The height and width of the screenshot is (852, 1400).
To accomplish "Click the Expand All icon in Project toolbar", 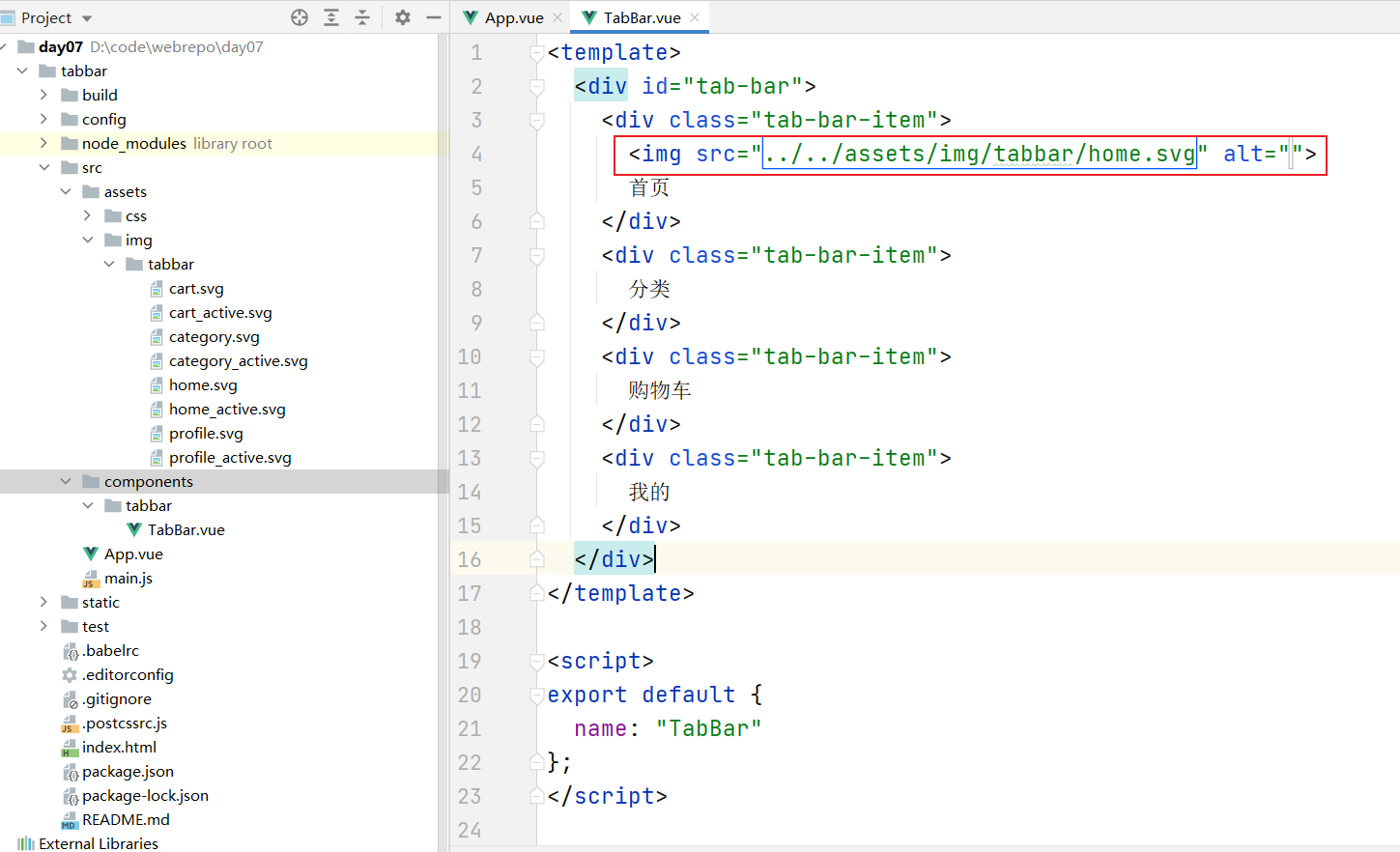I will (x=331, y=17).
